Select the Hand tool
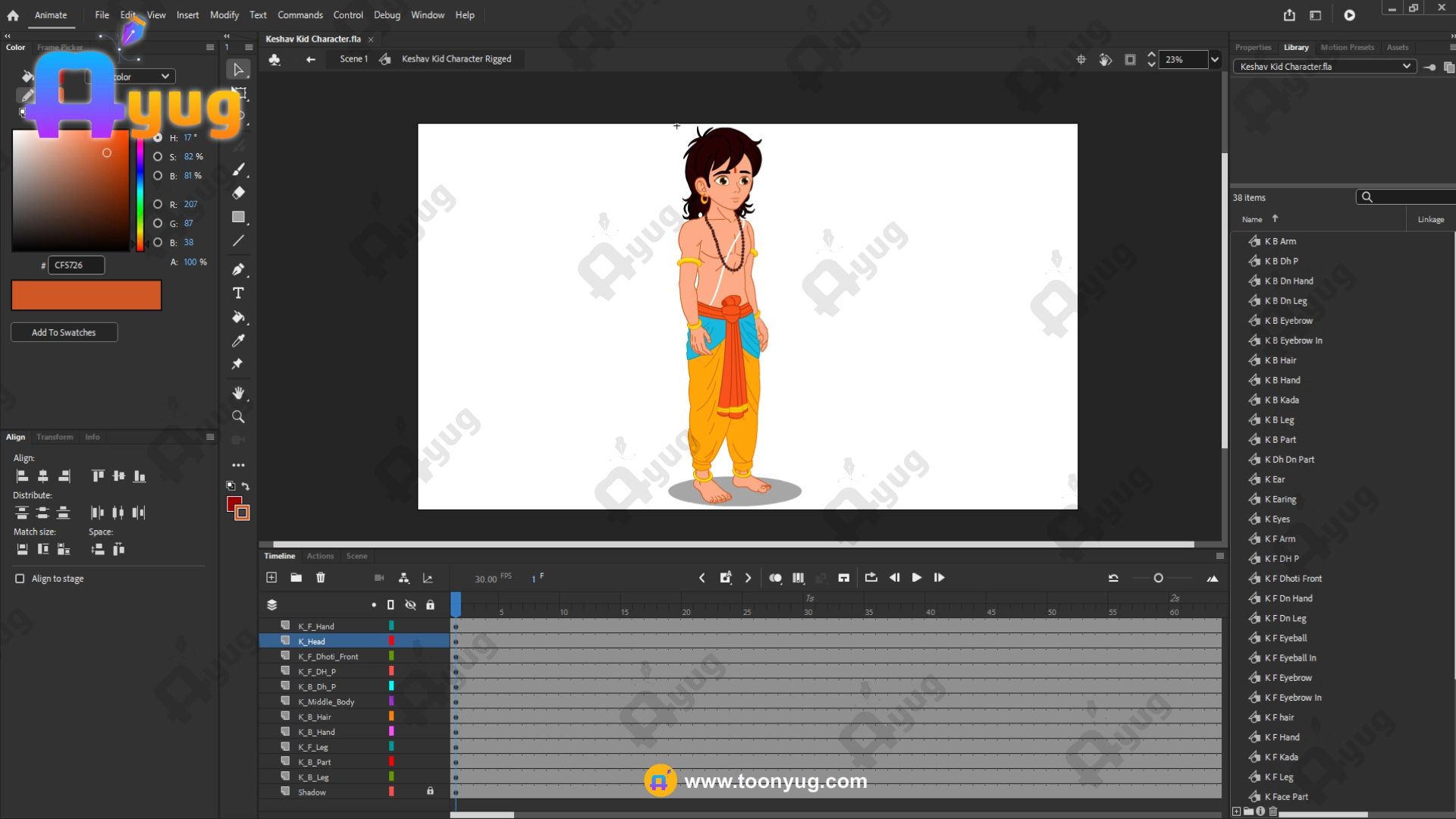This screenshot has width=1456, height=819. [238, 393]
